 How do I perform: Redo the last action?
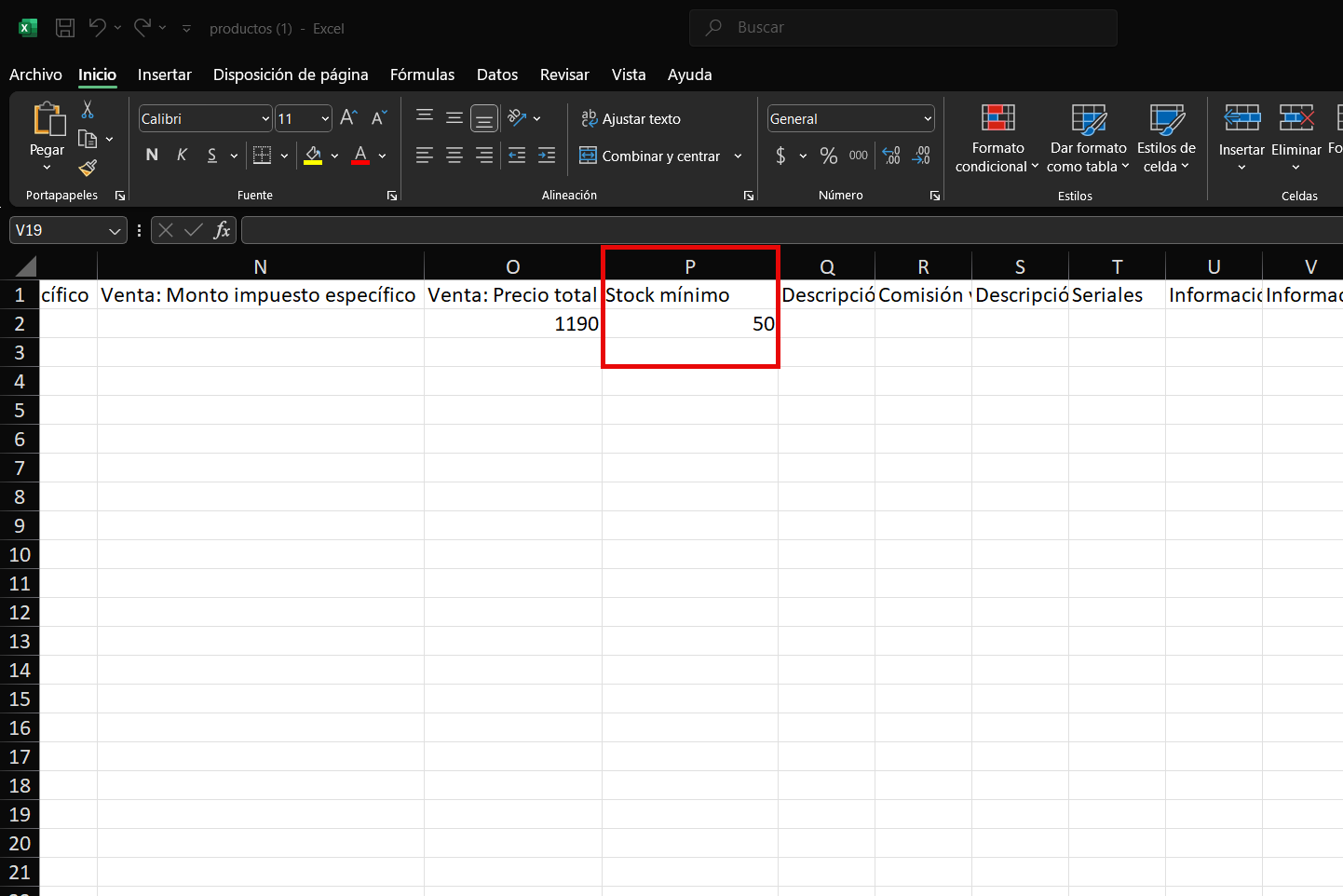(x=142, y=28)
